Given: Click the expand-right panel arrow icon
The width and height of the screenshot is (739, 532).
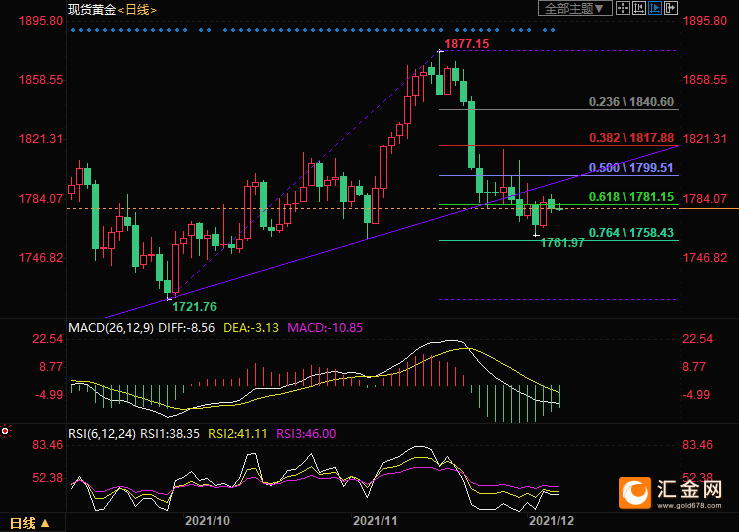Looking at the screenshot, I should [x=671, y=8].
